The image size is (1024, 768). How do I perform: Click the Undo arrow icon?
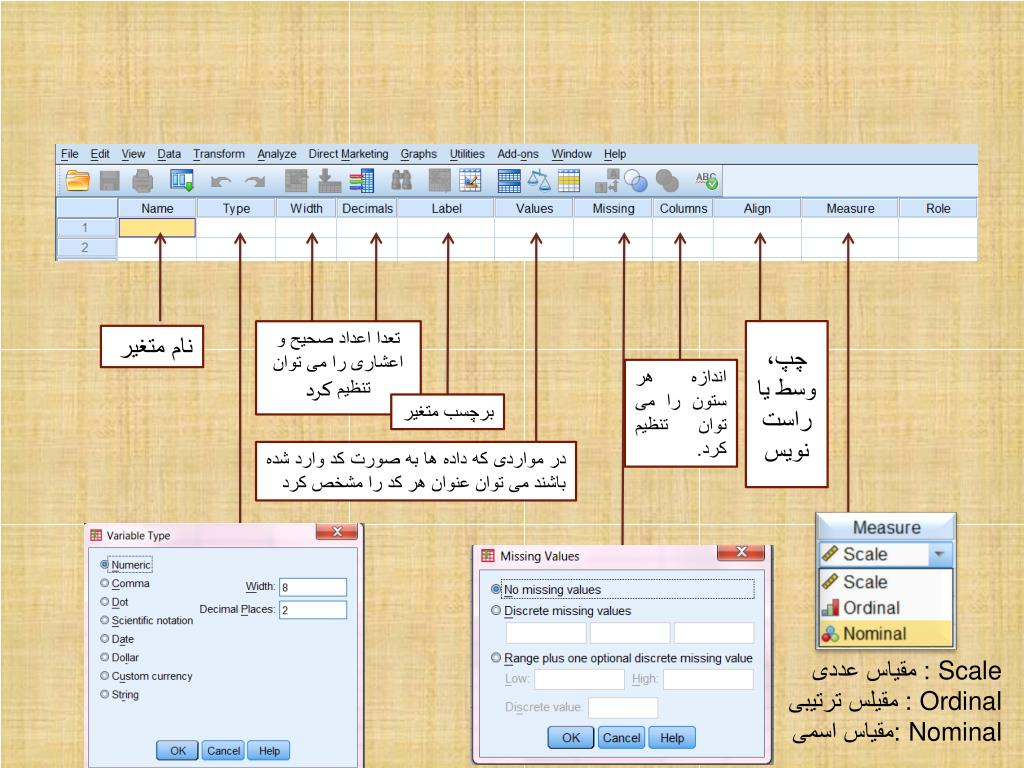[221, 182]
